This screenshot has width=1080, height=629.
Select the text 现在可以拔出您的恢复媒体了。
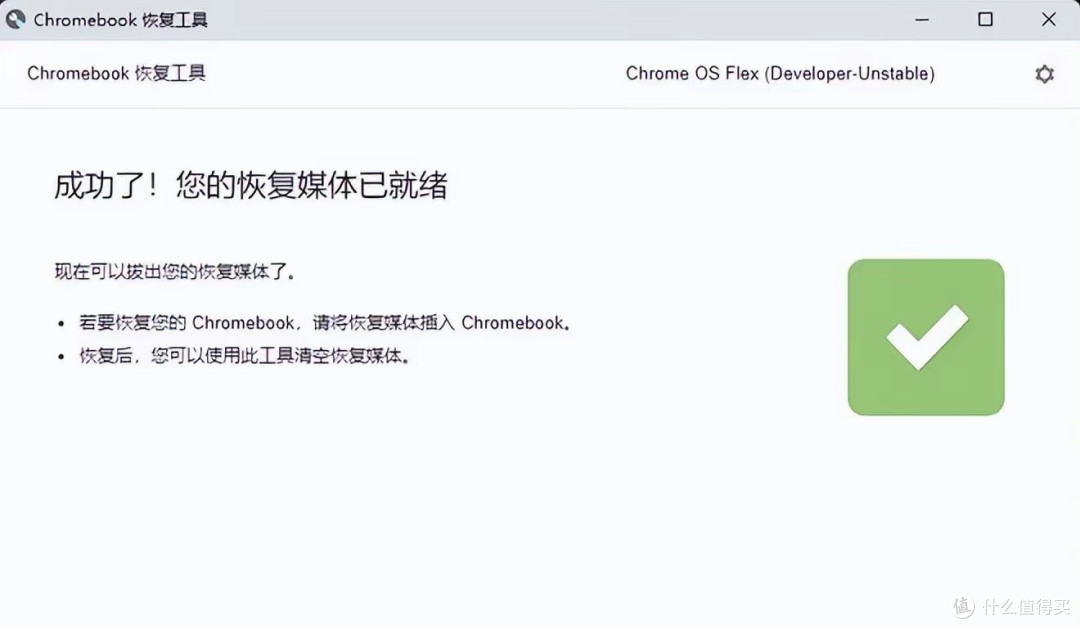click(x=175, y=271)
